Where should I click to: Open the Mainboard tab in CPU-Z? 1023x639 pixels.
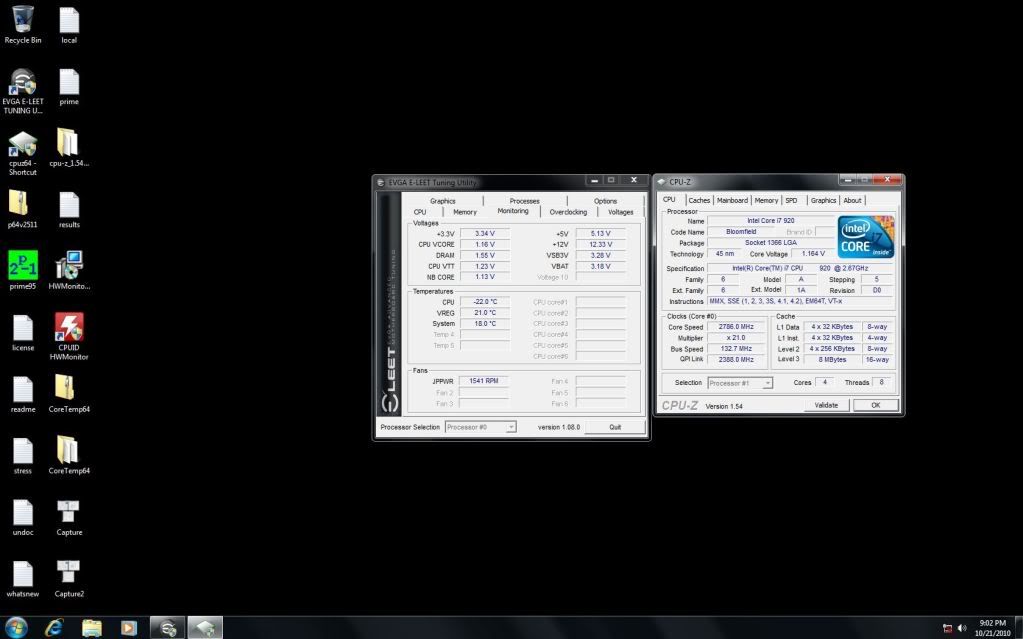click(x=732, y=200)
